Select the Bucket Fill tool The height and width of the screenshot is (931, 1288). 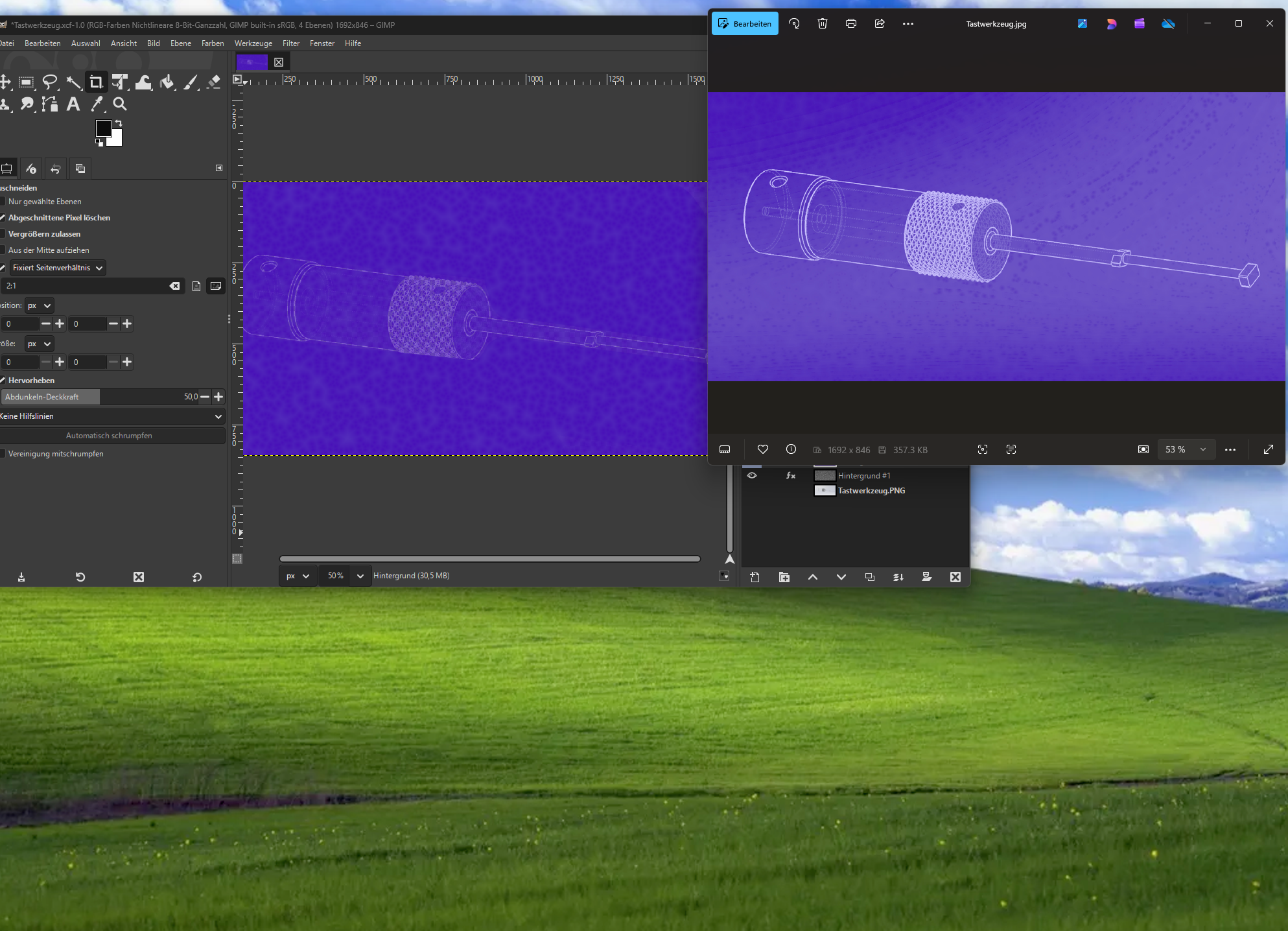click(x=167, y=82)
